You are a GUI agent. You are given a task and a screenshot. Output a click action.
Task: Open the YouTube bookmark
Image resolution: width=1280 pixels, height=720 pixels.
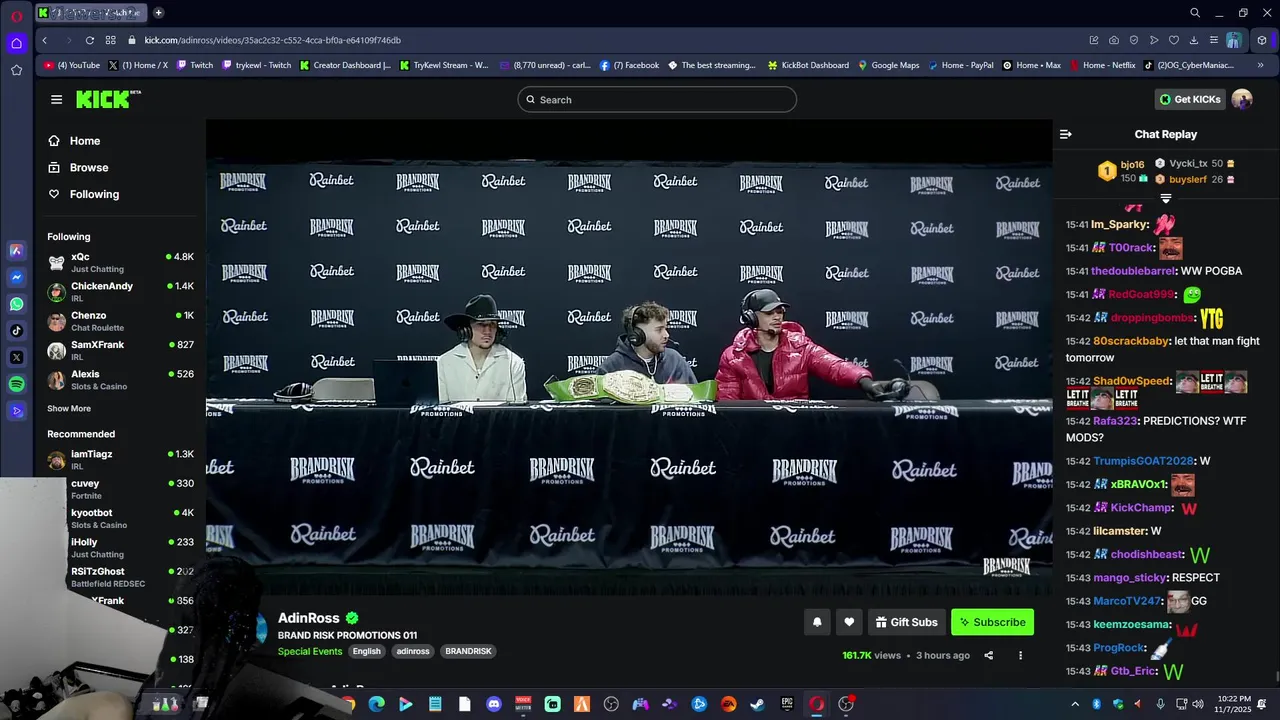tap(72, 65)
